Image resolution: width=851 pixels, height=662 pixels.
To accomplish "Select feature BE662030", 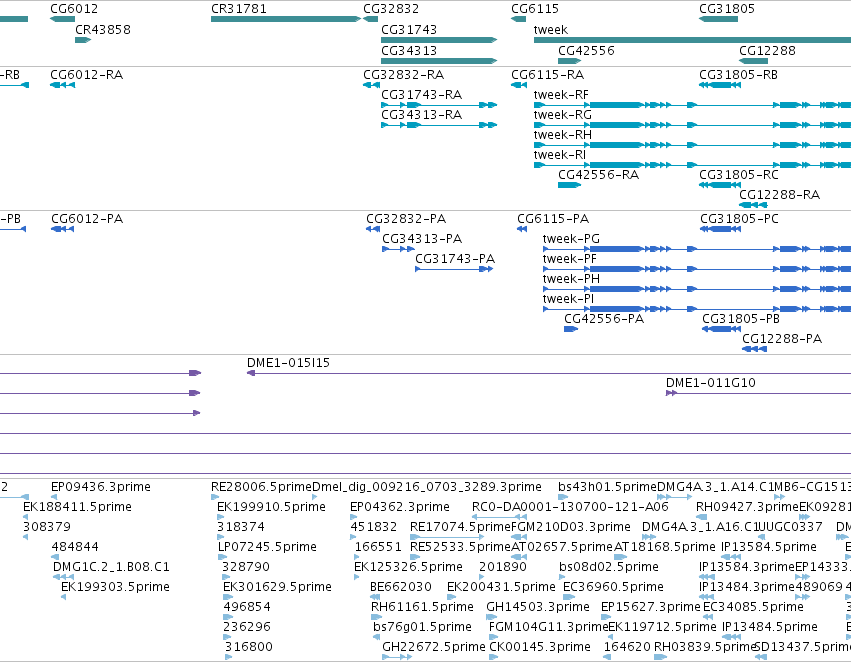I will pos(401,587).
